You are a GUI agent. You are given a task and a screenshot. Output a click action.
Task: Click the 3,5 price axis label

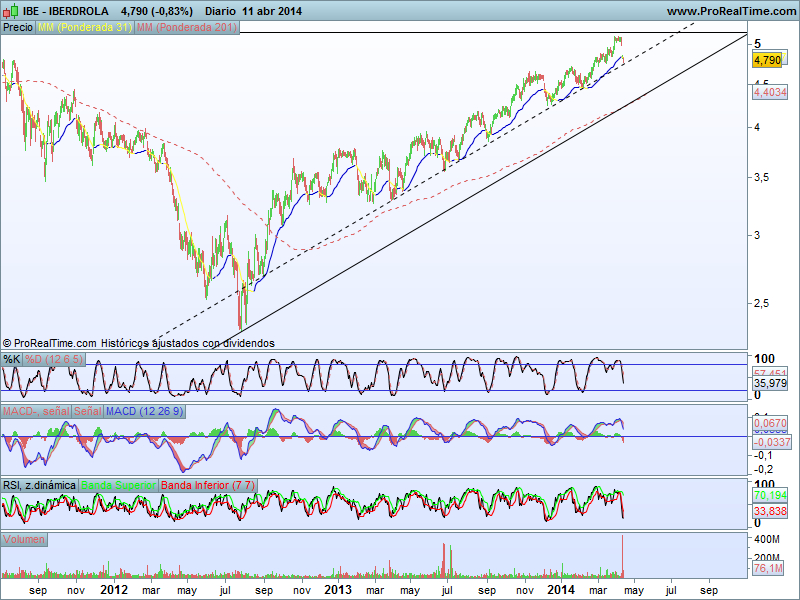pos(763,178)
